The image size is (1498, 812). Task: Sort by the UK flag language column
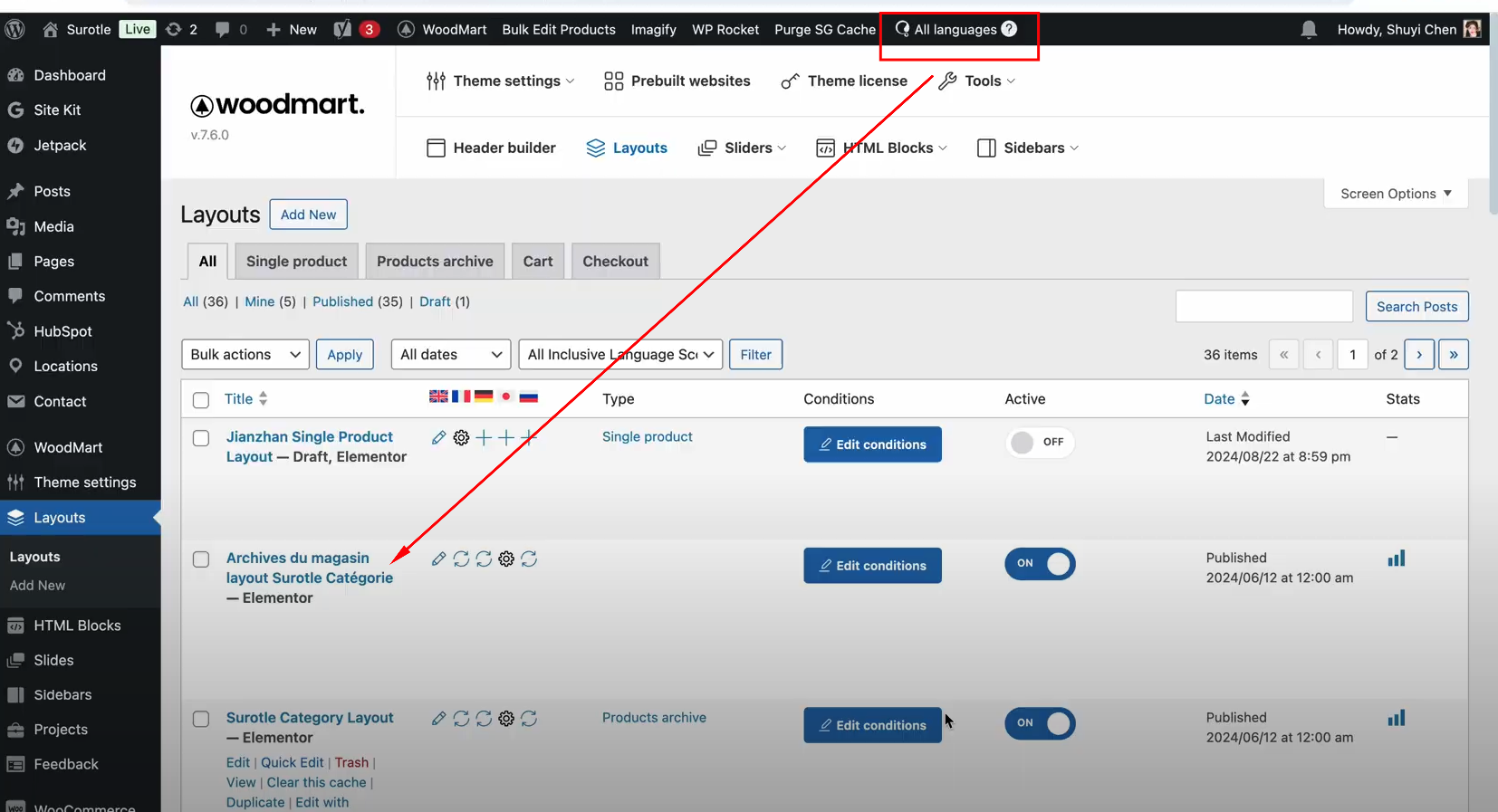point(438,396)
